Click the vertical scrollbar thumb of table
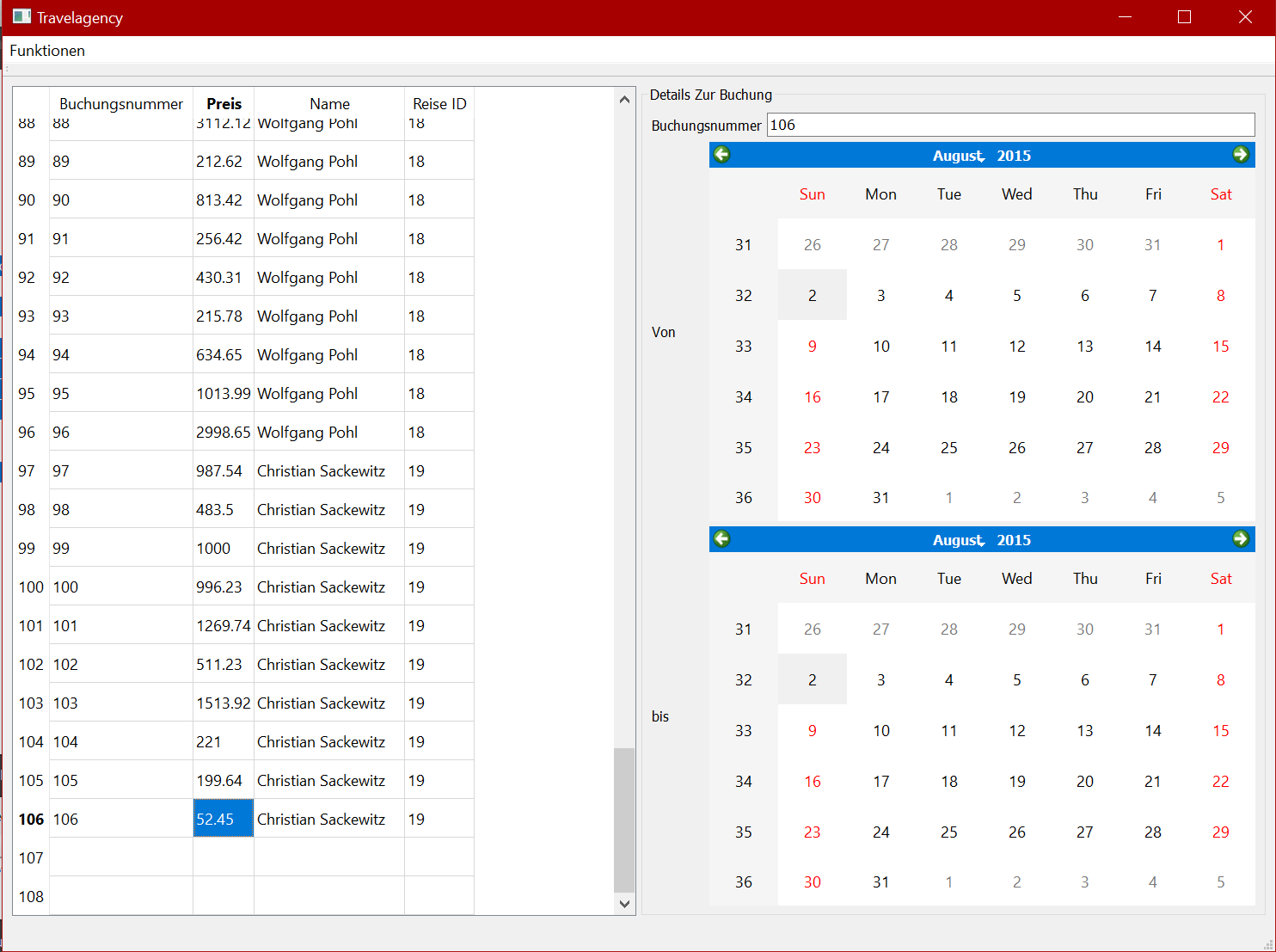 624,820
